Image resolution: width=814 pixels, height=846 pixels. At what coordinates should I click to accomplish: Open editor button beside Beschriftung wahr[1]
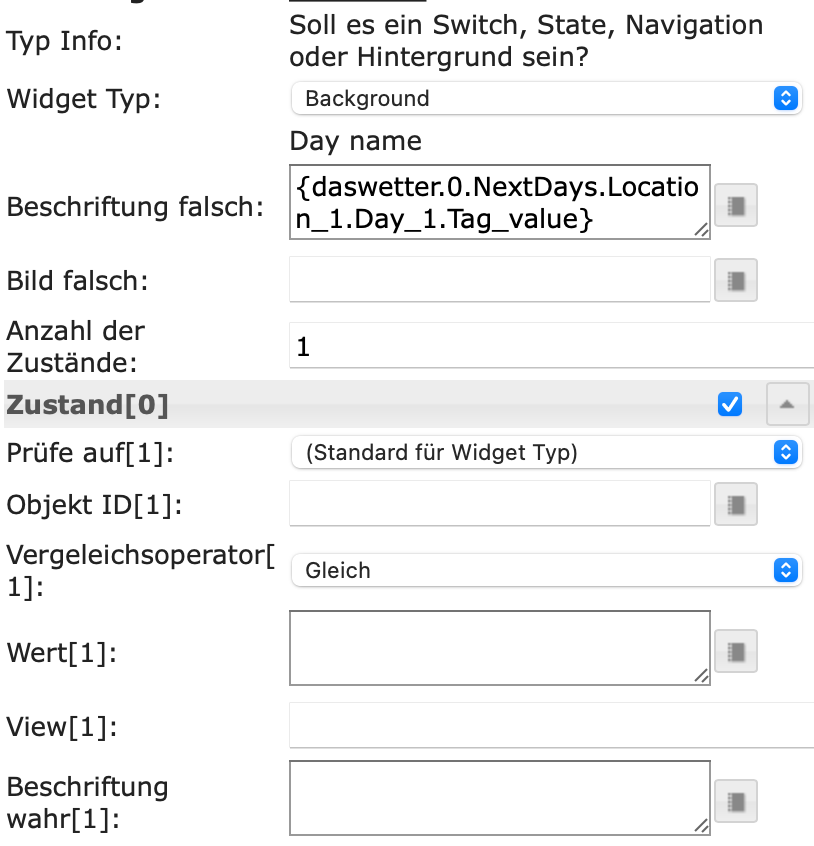coord(735,801)
